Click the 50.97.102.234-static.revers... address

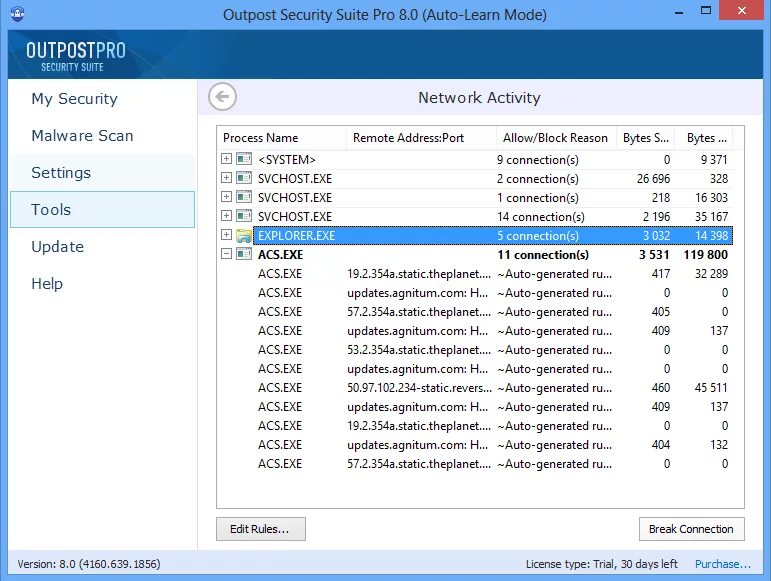[x=419, y=388]
